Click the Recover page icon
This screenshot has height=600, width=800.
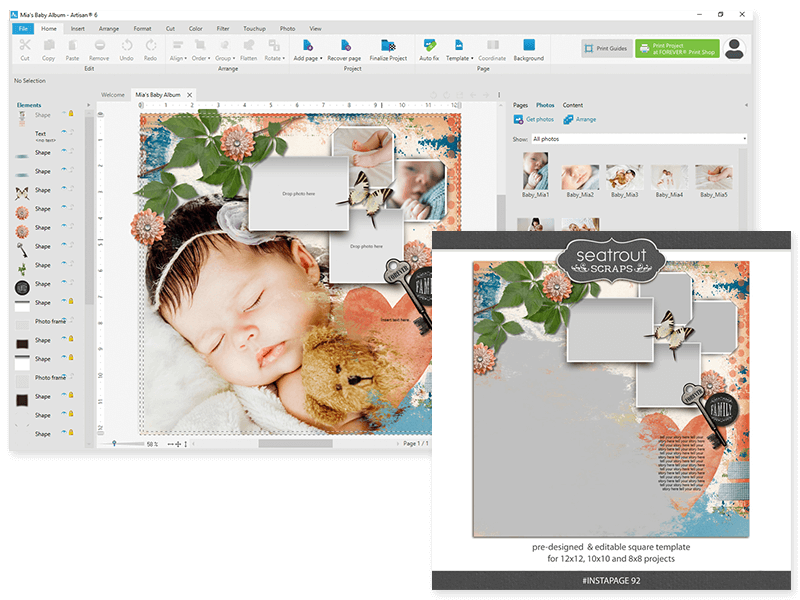pyautogui.click(x=345, y=45)
